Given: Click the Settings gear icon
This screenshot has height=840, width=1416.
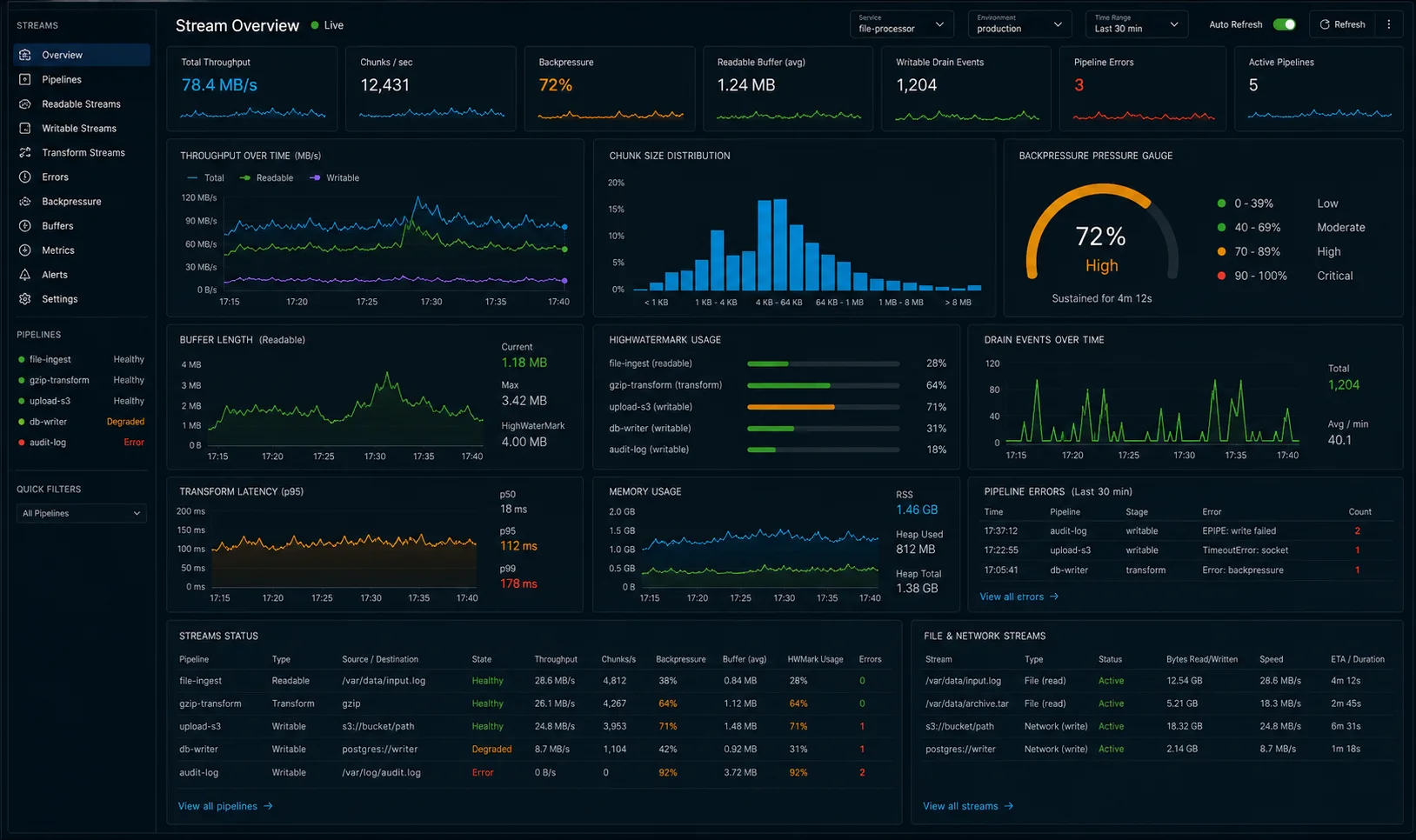Looking at the screenshot, I should click(25, 298).
